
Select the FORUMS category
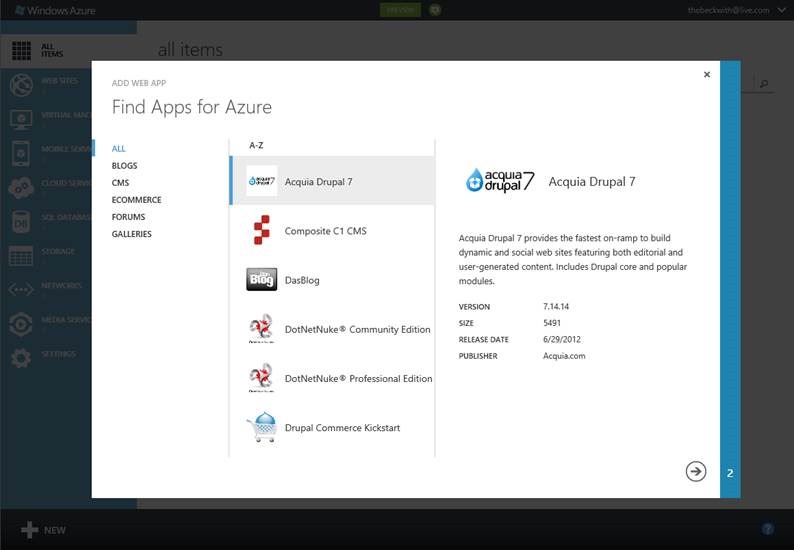[x=129, y=217]
